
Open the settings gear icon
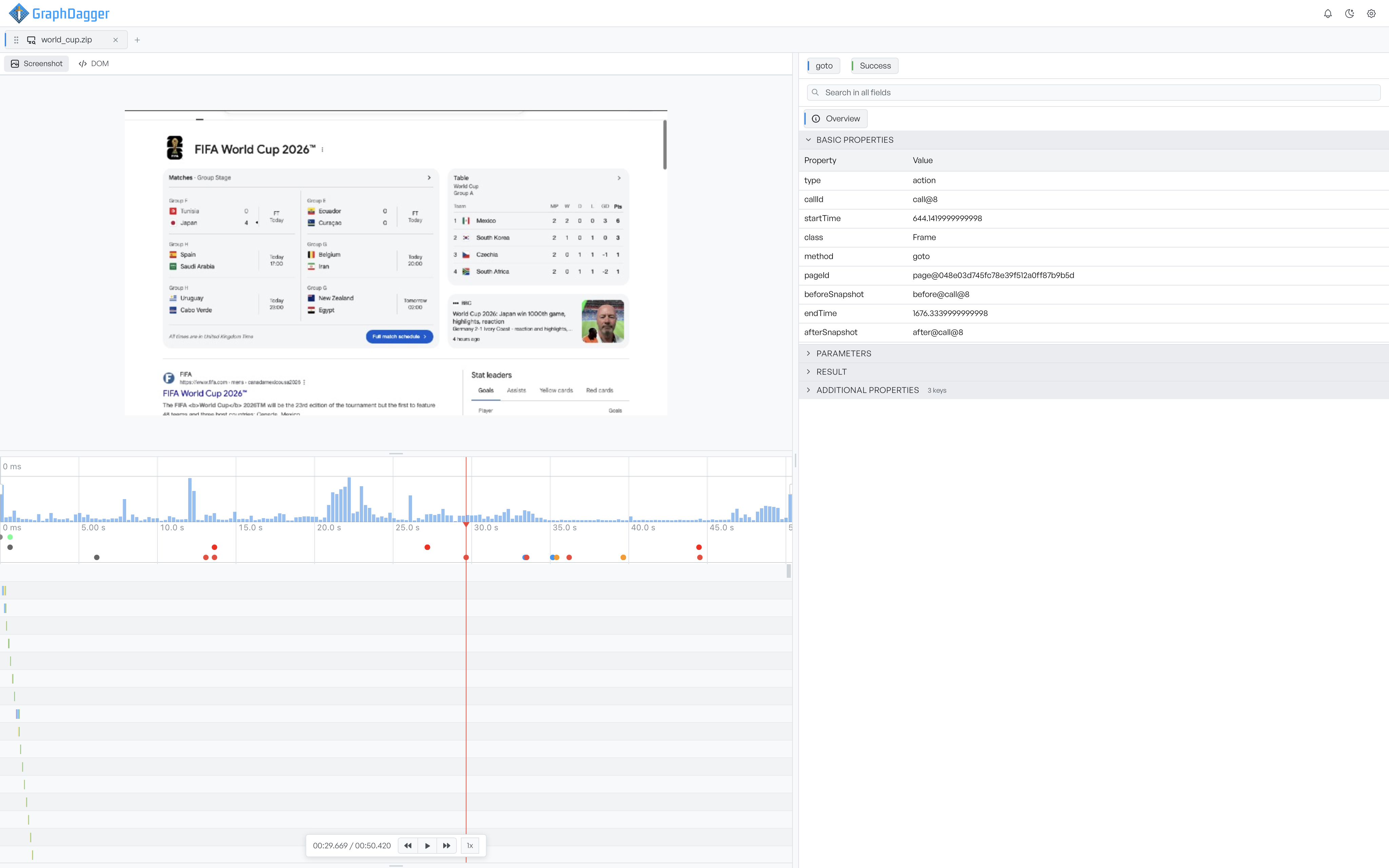[x=1371, y=14]
